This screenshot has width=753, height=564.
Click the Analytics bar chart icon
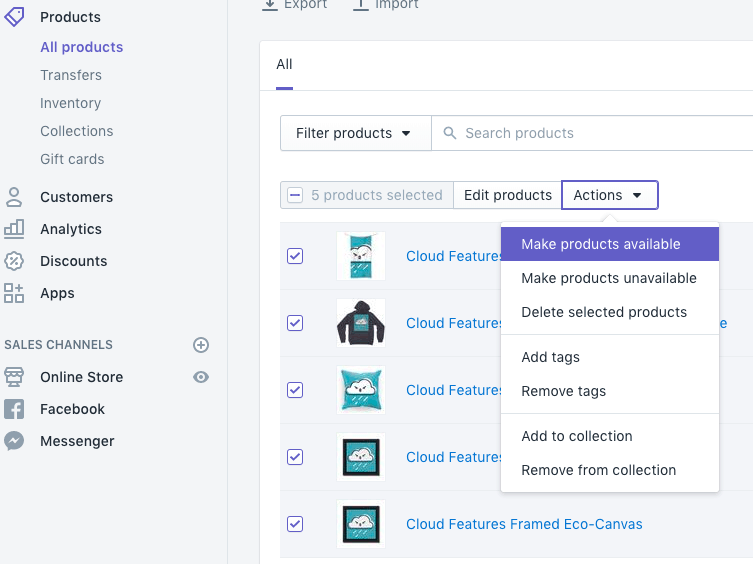[14, 229]
